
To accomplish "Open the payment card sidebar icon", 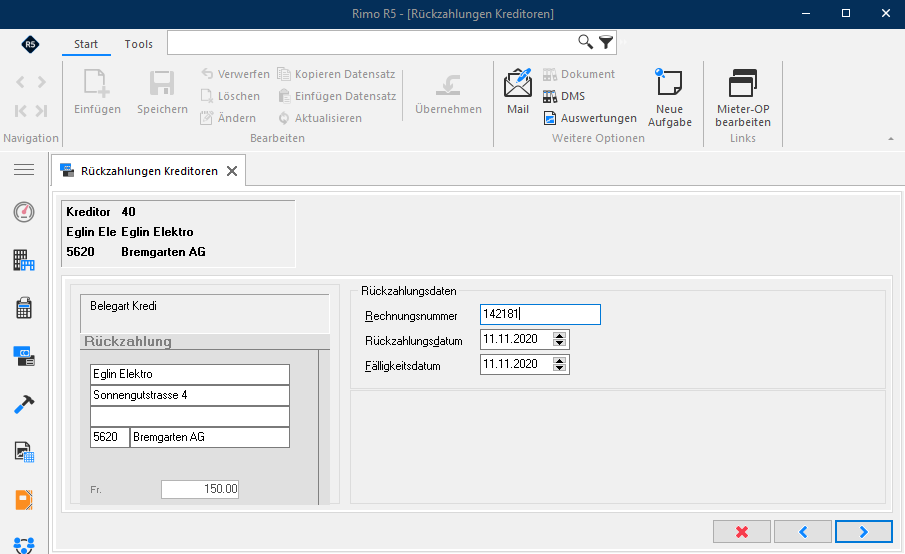I will click(24, 356).
